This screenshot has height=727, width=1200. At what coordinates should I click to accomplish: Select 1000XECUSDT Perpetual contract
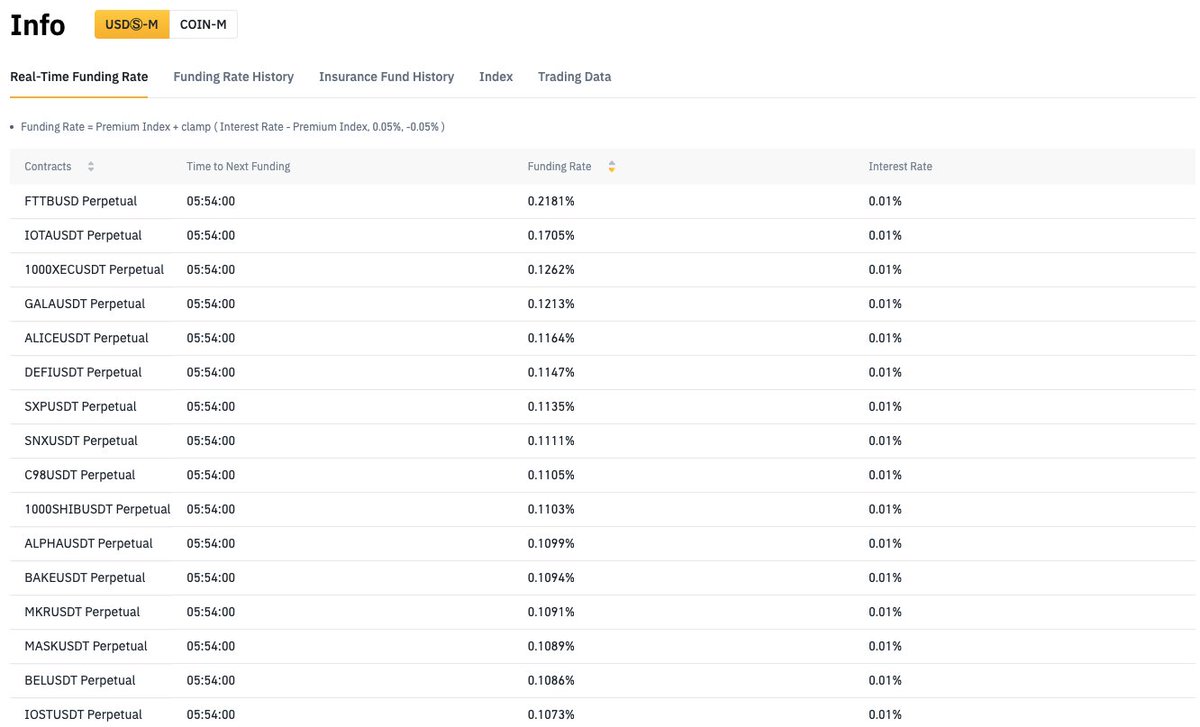pyautogui.click(x=94, y=269)
